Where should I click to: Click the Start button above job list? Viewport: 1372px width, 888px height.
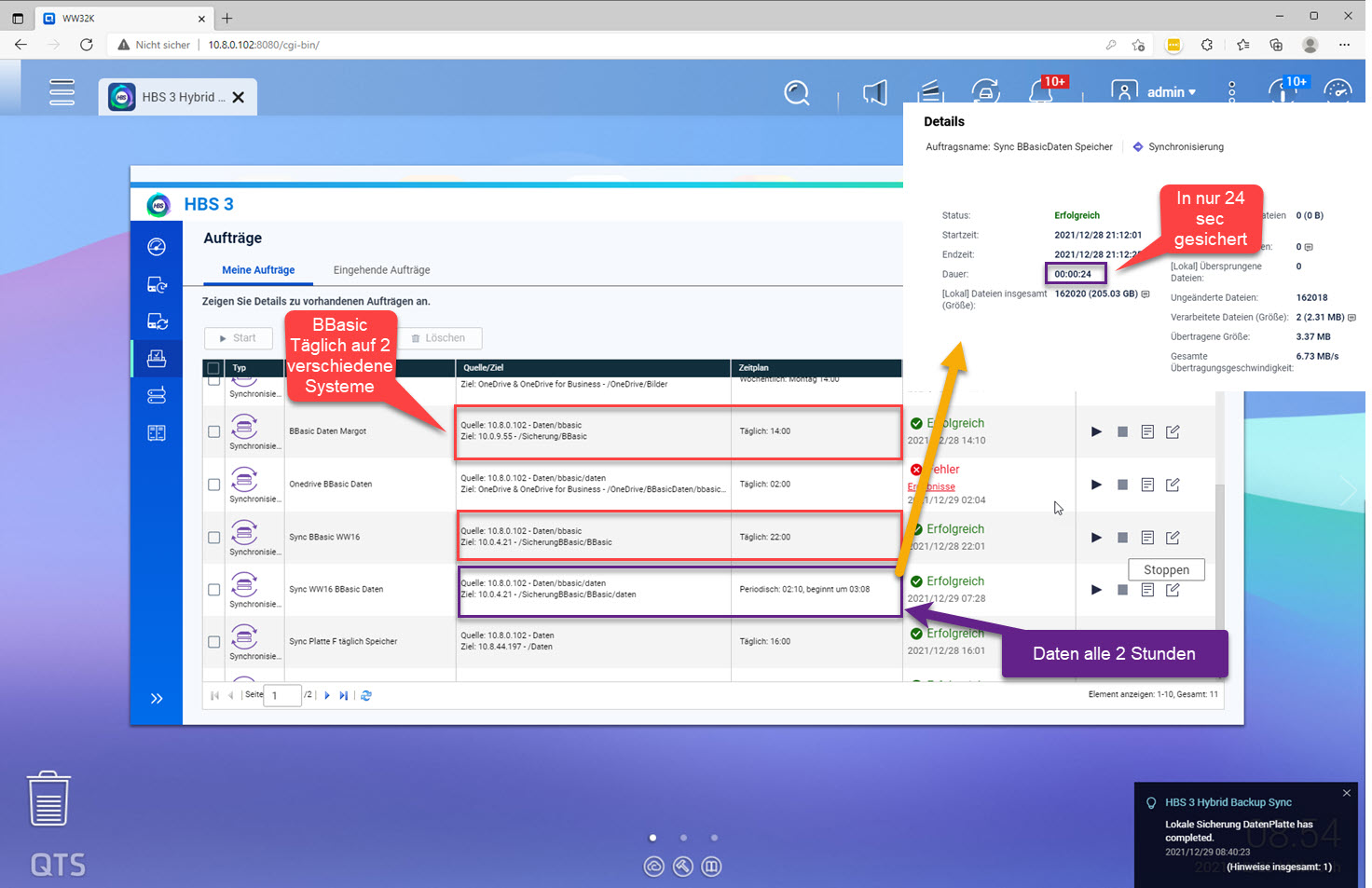coord(238,338)
